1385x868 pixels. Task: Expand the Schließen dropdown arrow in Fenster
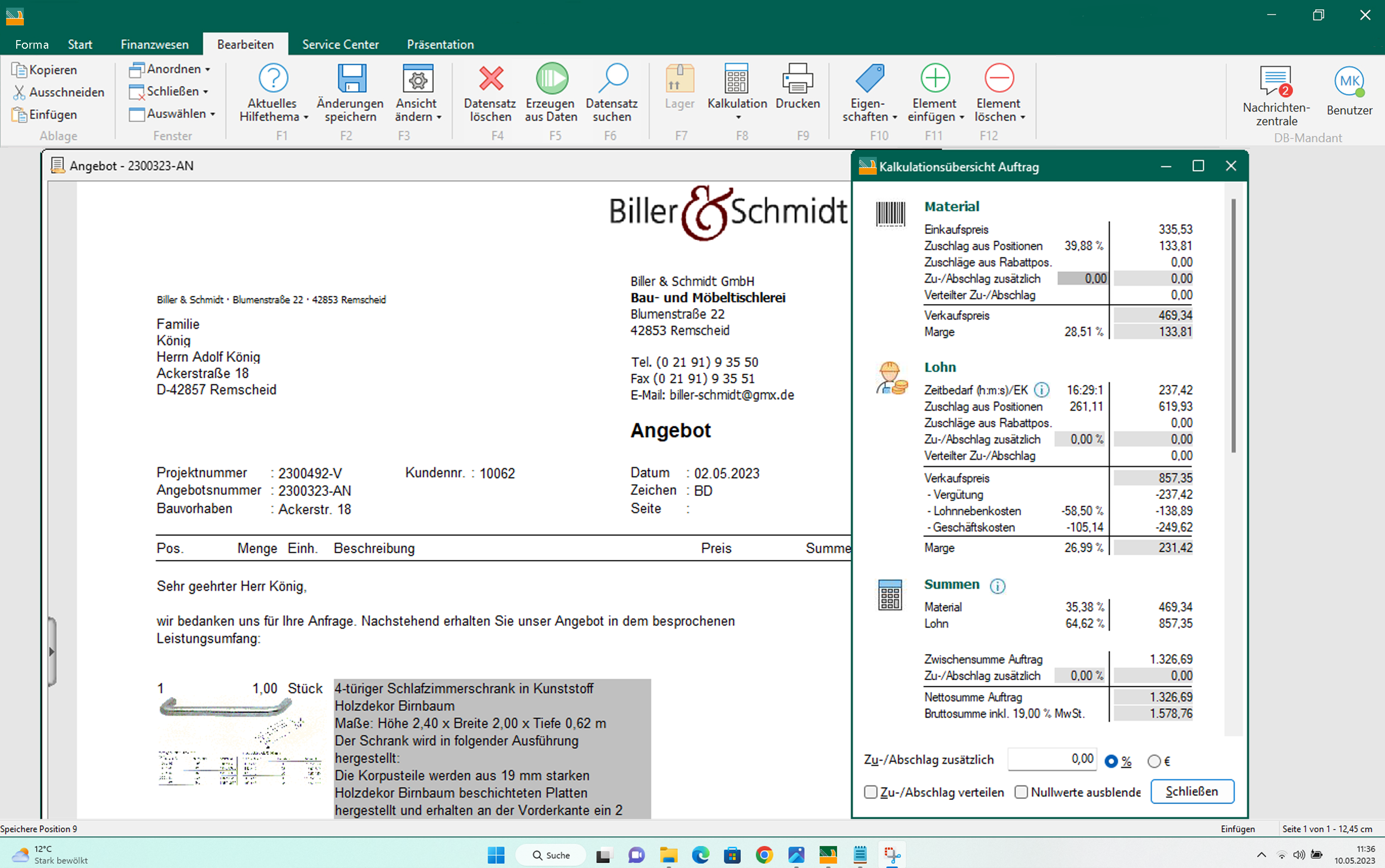(x=206, y=92)
